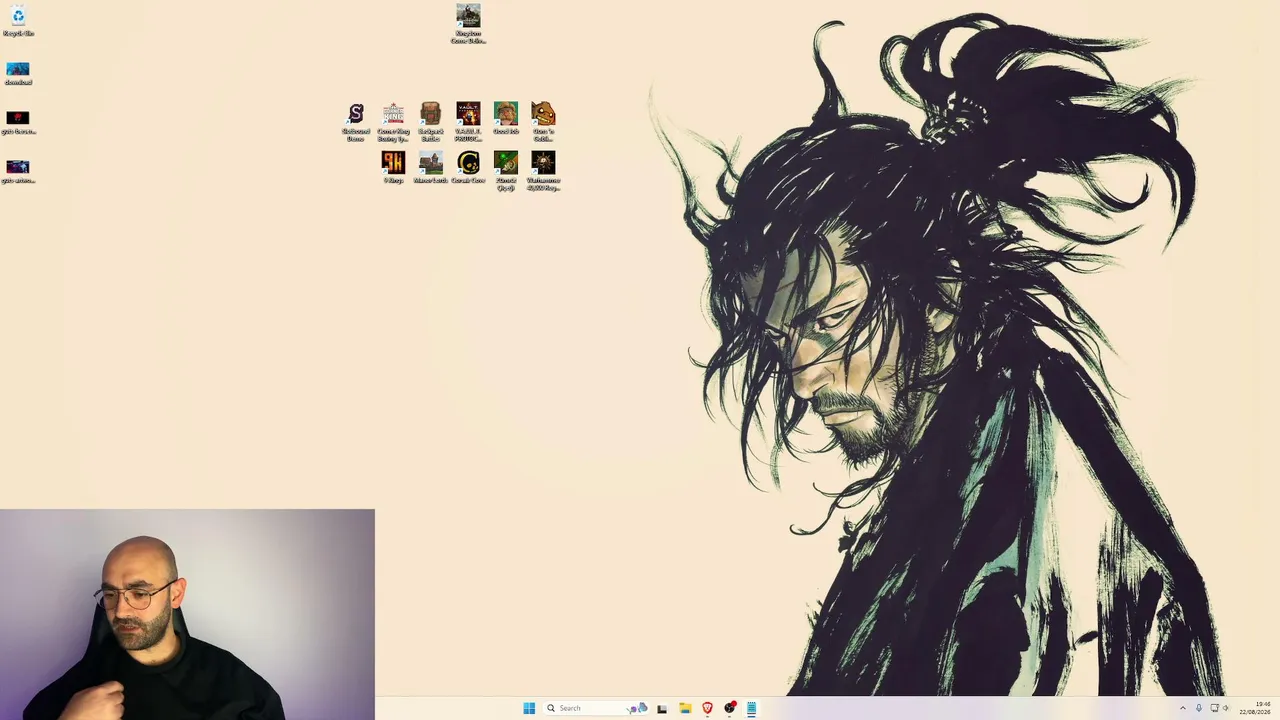
Task: Open the 'download' image file on desktop
Action: [18, 73]
